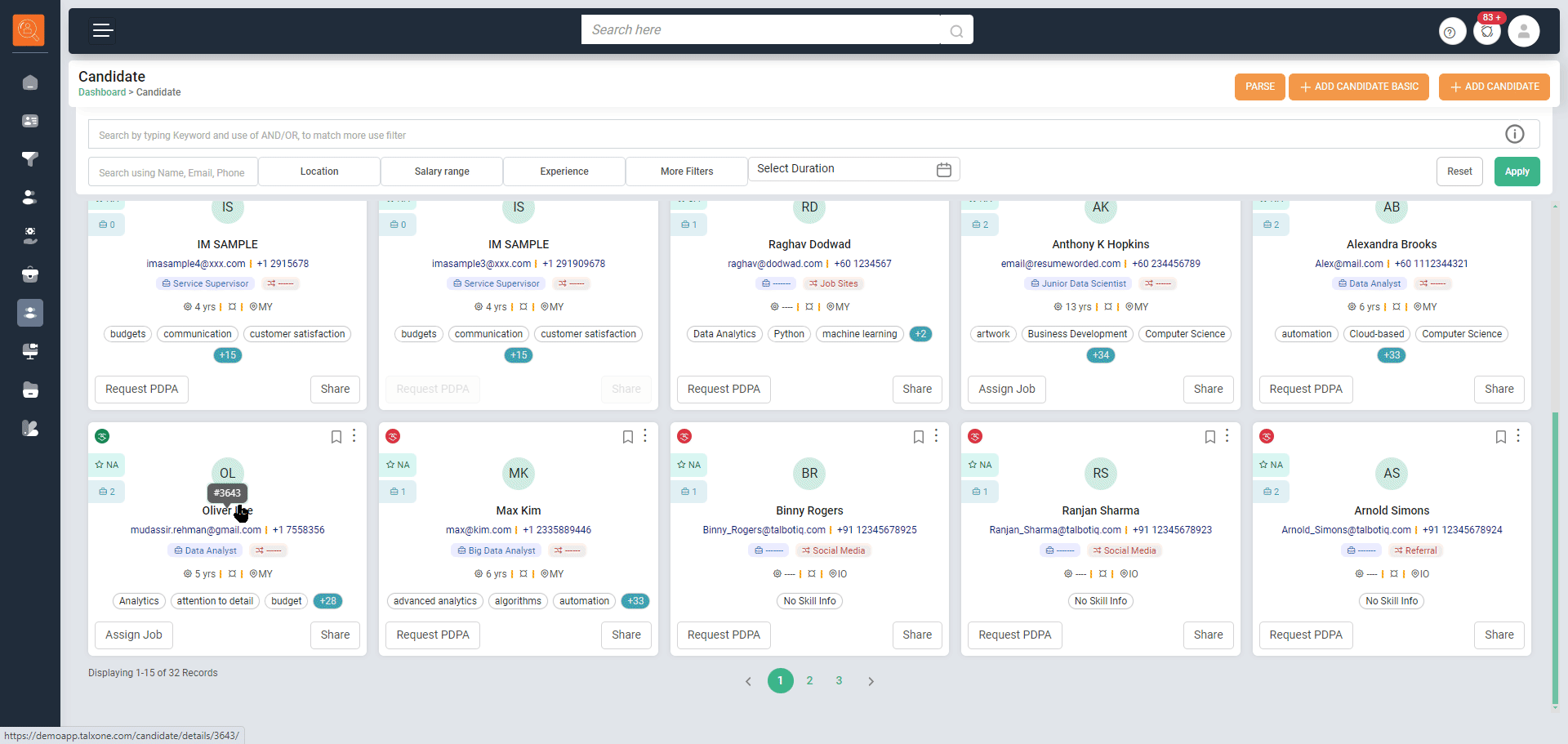Open the three-dot menu on Binny Rogers' card

pyautogui.click(x=936, y=436)
